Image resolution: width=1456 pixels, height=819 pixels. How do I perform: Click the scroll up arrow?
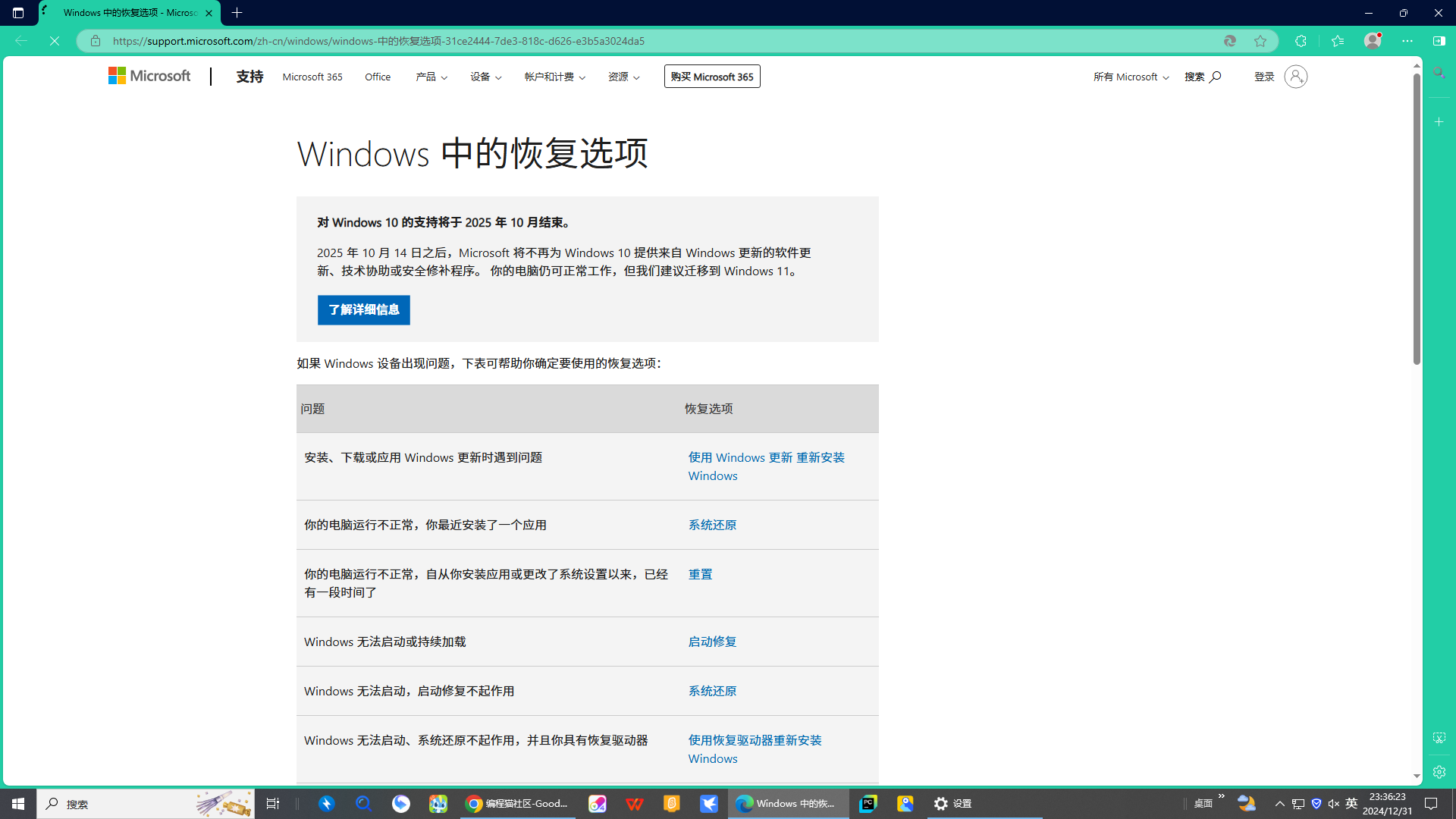click(1417, 66)
